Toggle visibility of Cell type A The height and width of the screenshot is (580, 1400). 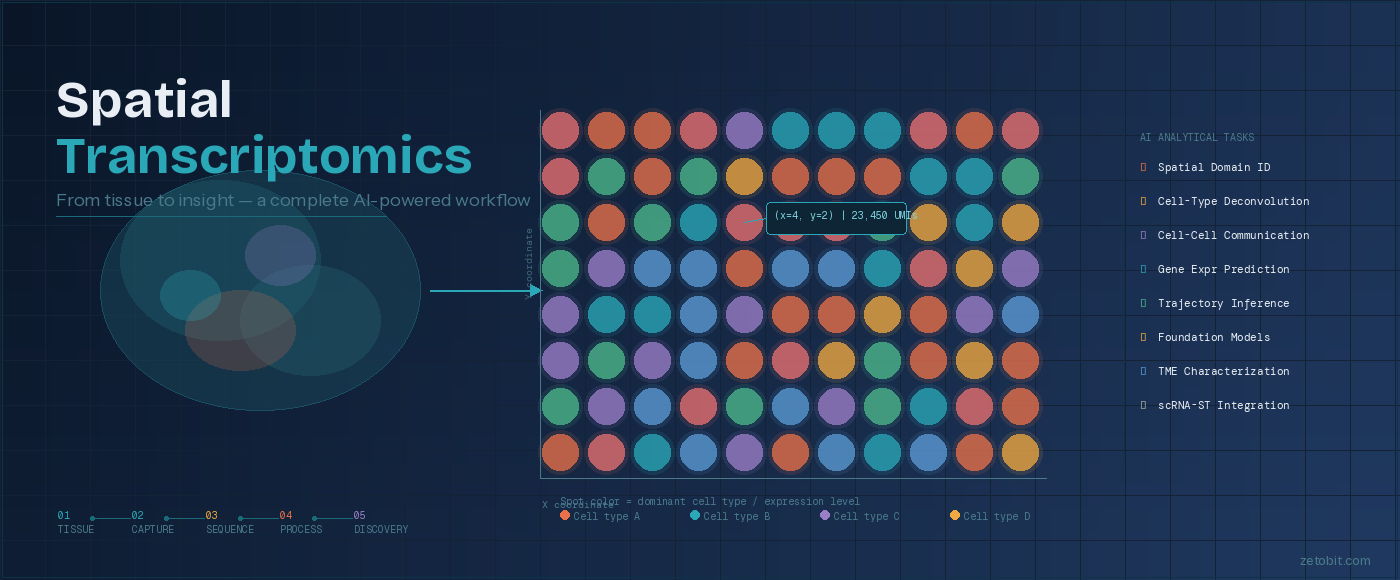(x=600, y=516)
